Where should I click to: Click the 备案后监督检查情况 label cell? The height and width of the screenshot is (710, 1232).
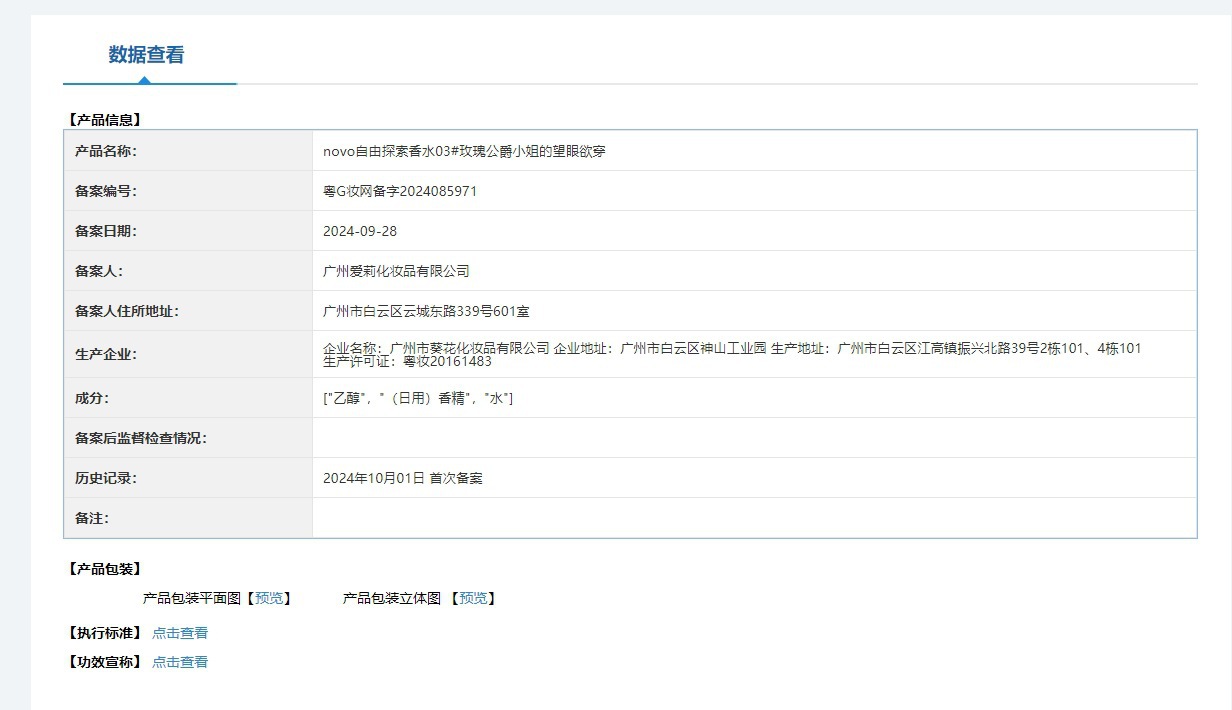(x=188, y=438)
